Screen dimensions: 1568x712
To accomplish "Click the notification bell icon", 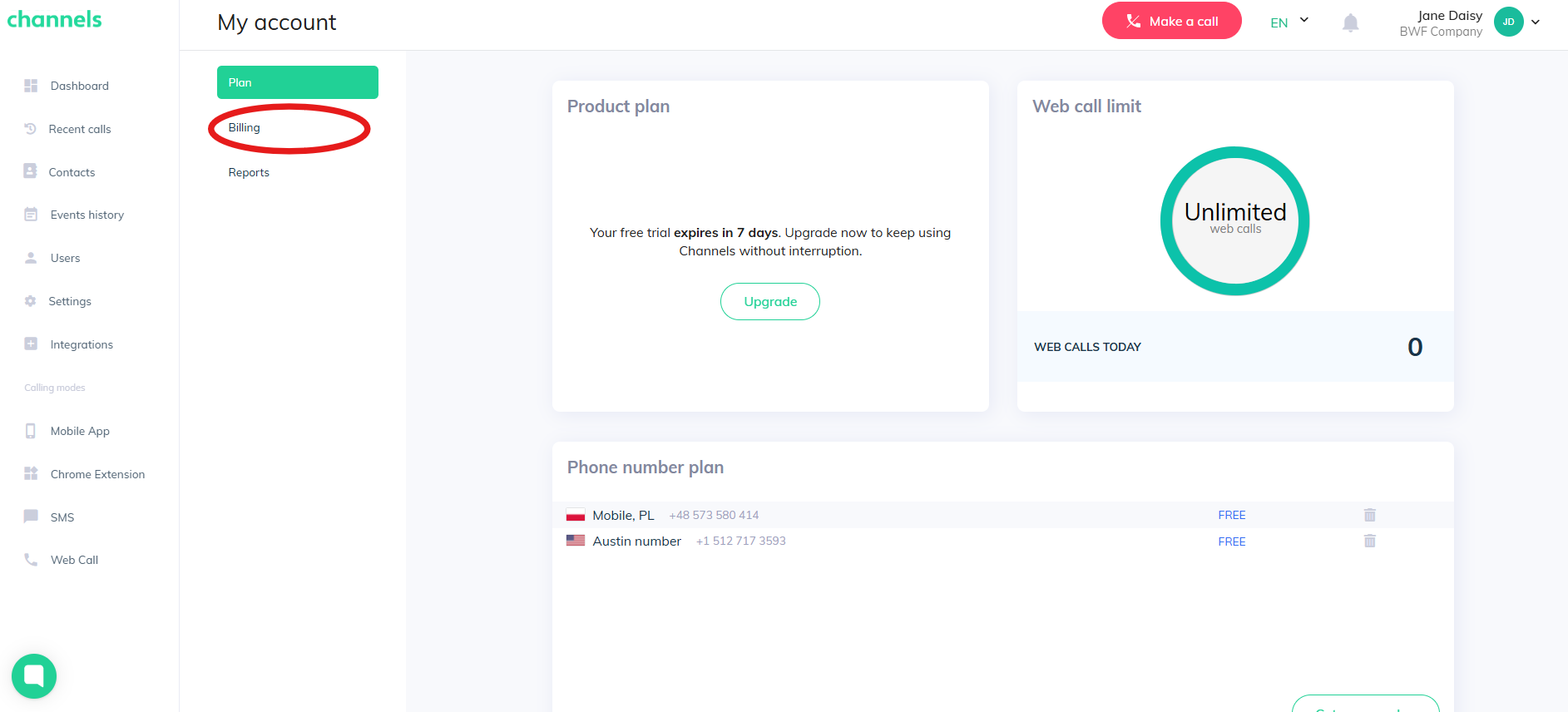I will point(1350,23).
